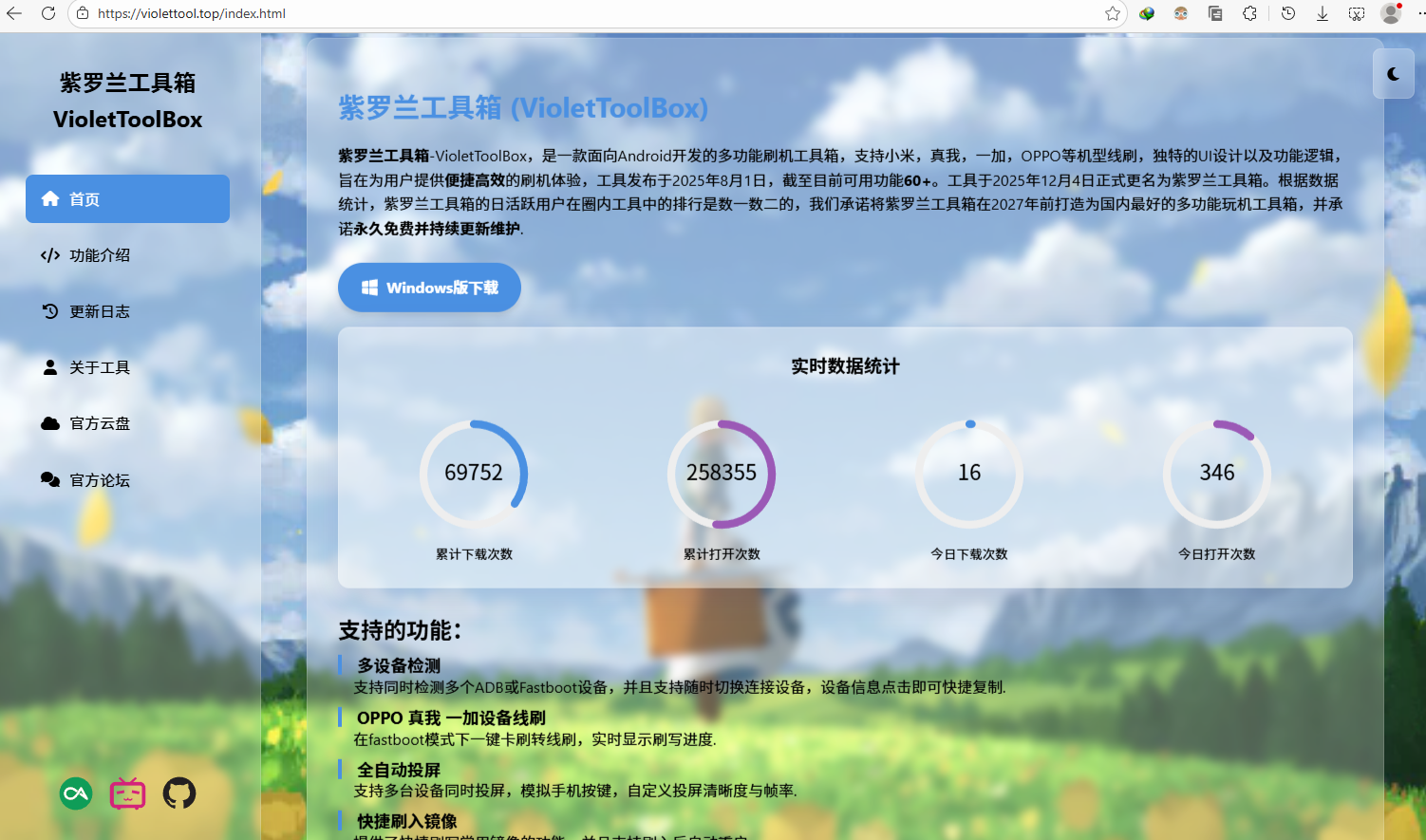Click the Windows版下载 button
The width and height of the screenshot is (1426, 840).
click(x=429, y=288)
